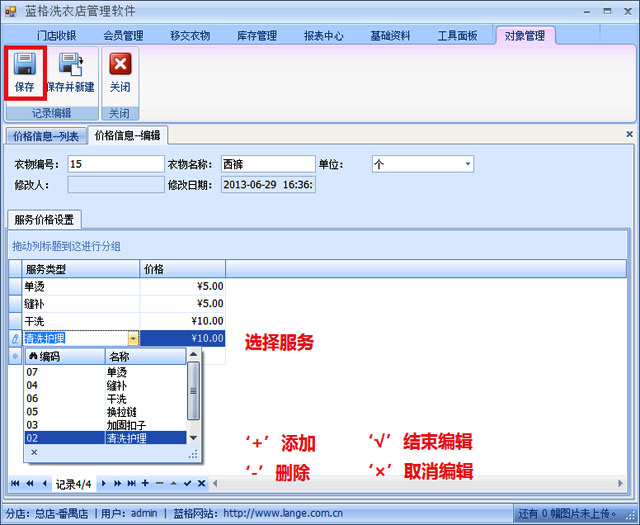Choose 07 单烫 in dropdown list
The image size is (640, 525).
(x=106, y=372)
